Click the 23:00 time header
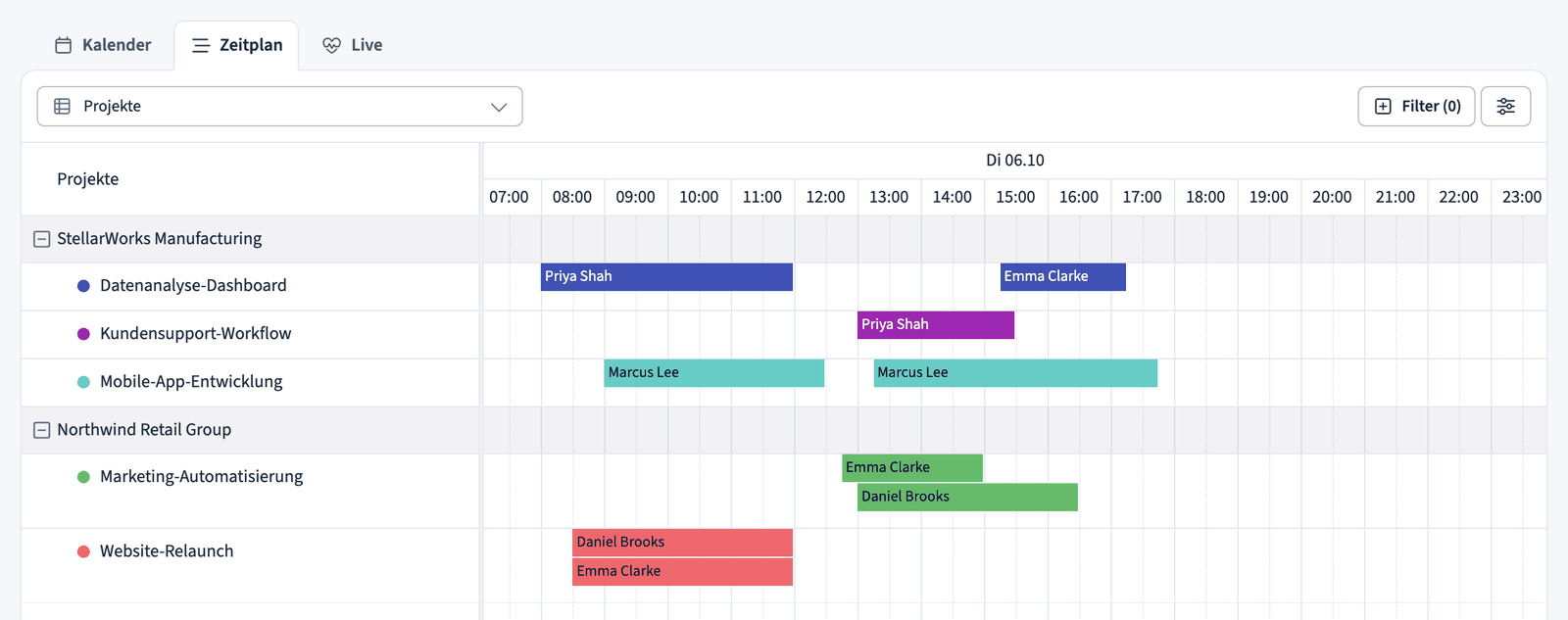1568x620 pixels. click(1522, 198)
